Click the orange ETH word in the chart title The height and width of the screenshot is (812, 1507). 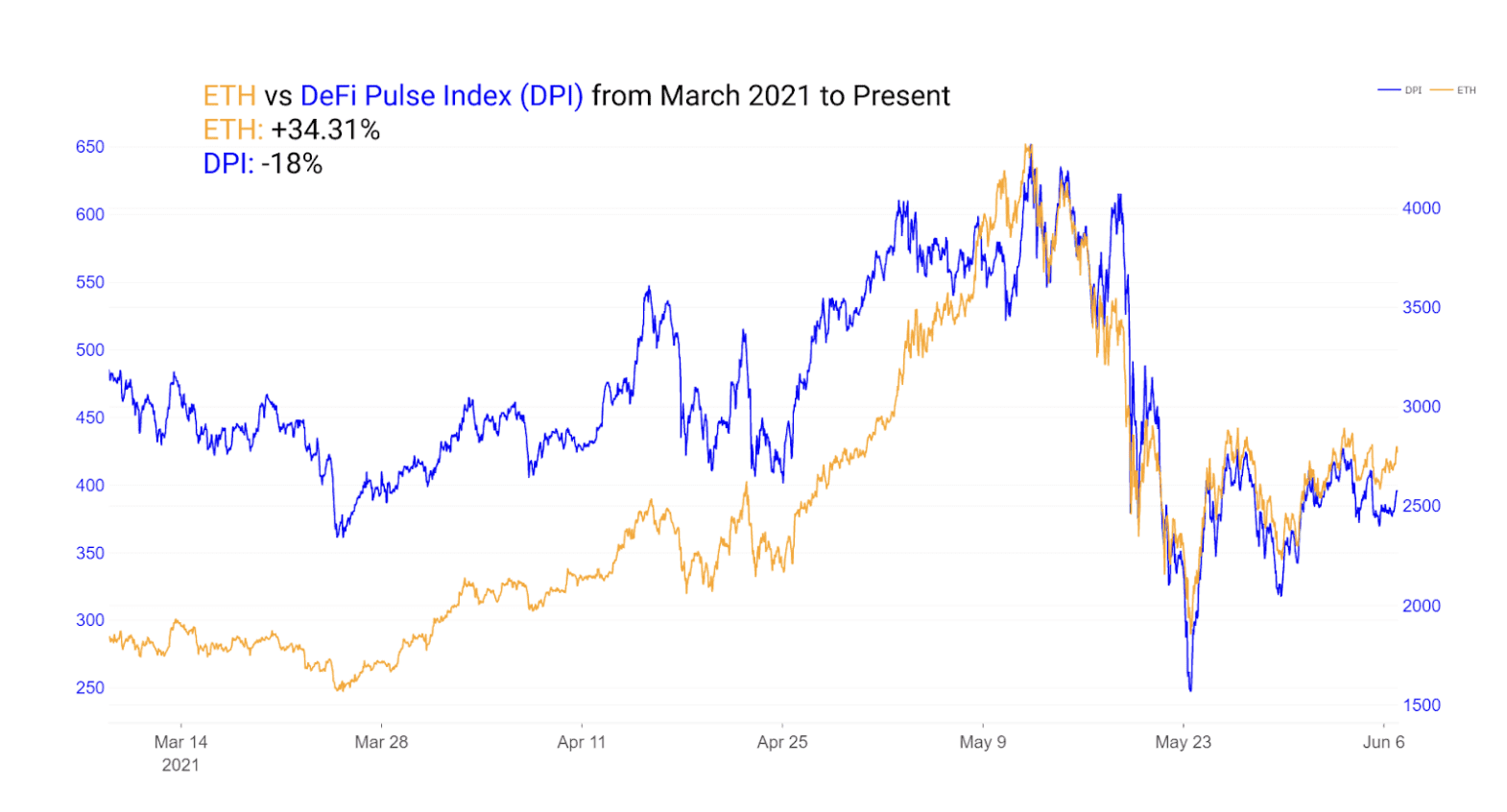(x=229, y=96)
